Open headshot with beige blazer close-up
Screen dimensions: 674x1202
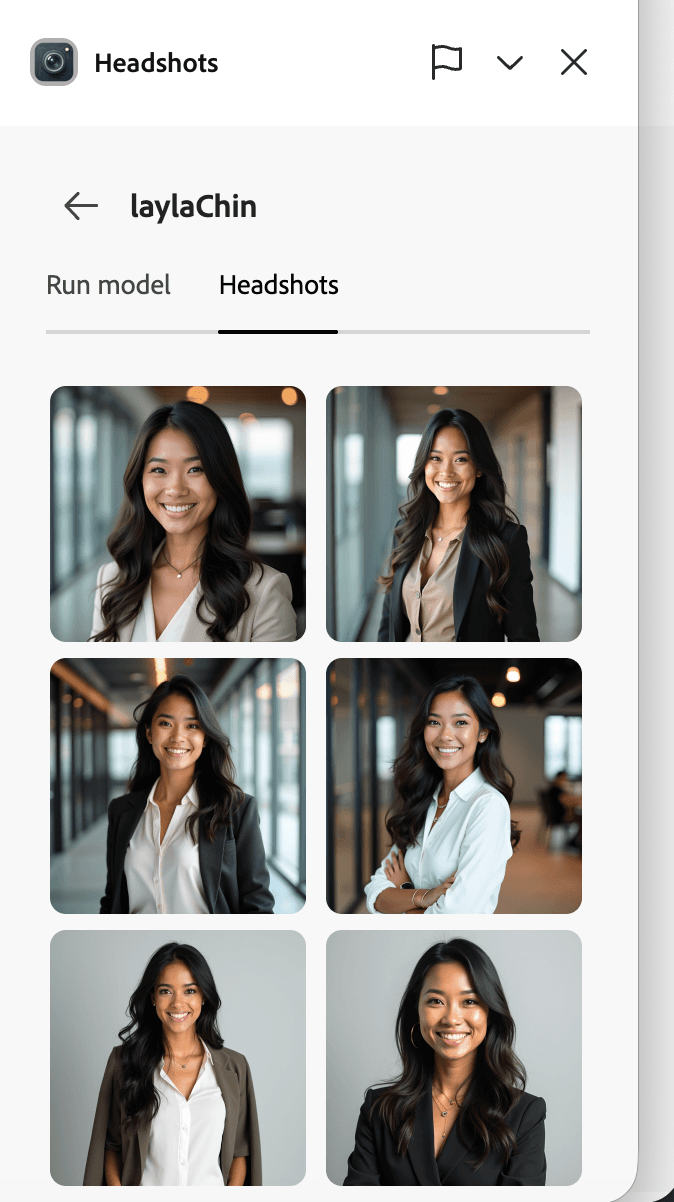point(178,514)
